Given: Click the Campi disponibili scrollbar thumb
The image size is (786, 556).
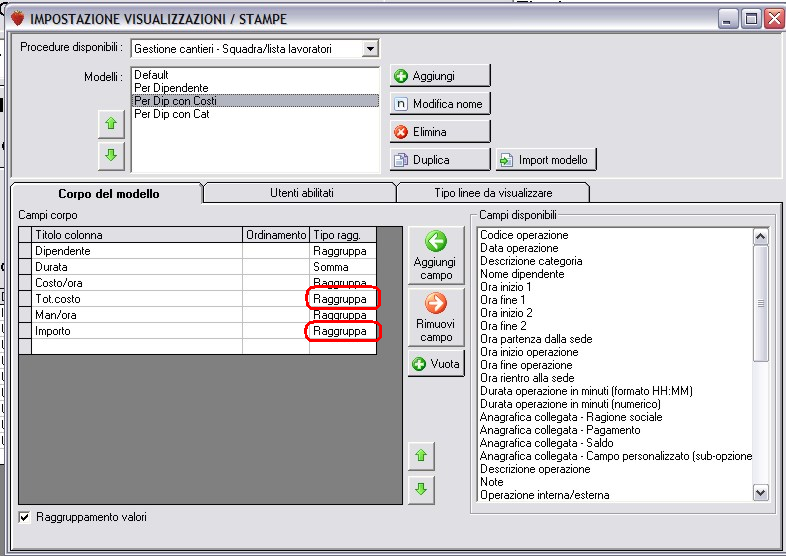Looking at the screenshot, I should (760, 303).
